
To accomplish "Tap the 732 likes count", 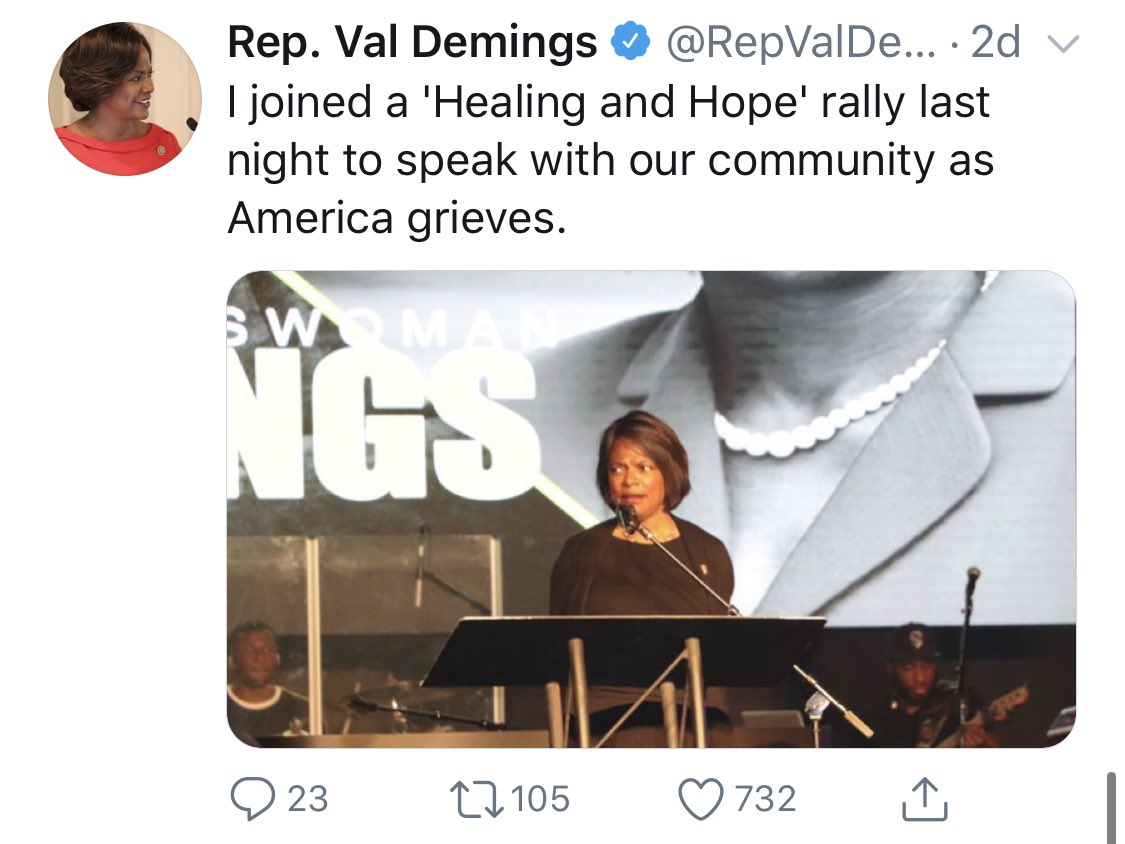I will (766, 799).
